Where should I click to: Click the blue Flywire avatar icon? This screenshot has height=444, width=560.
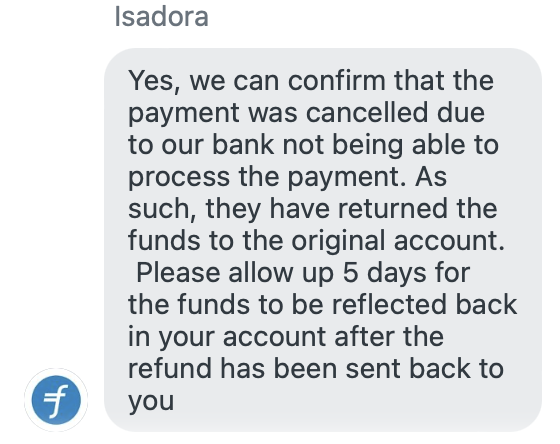pos(56,400)
